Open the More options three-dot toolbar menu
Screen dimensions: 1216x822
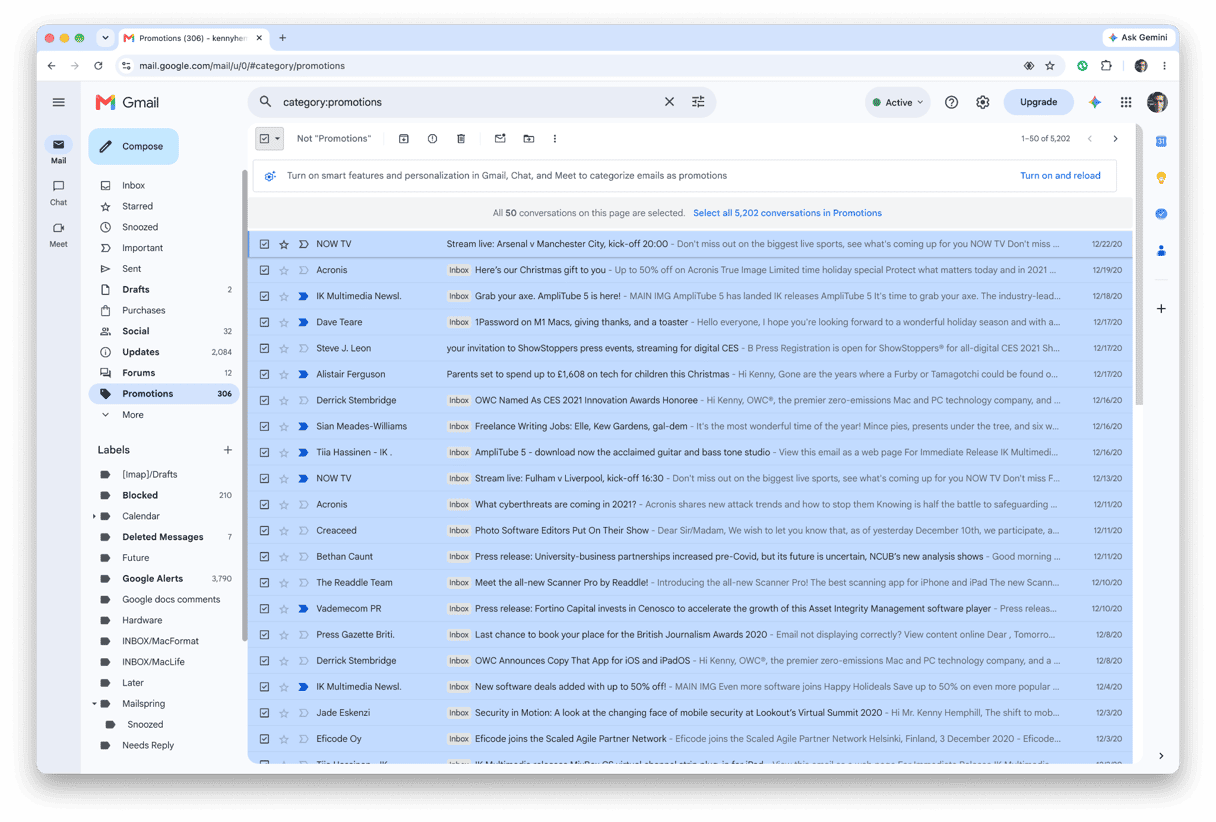click(x=555, y=139)
